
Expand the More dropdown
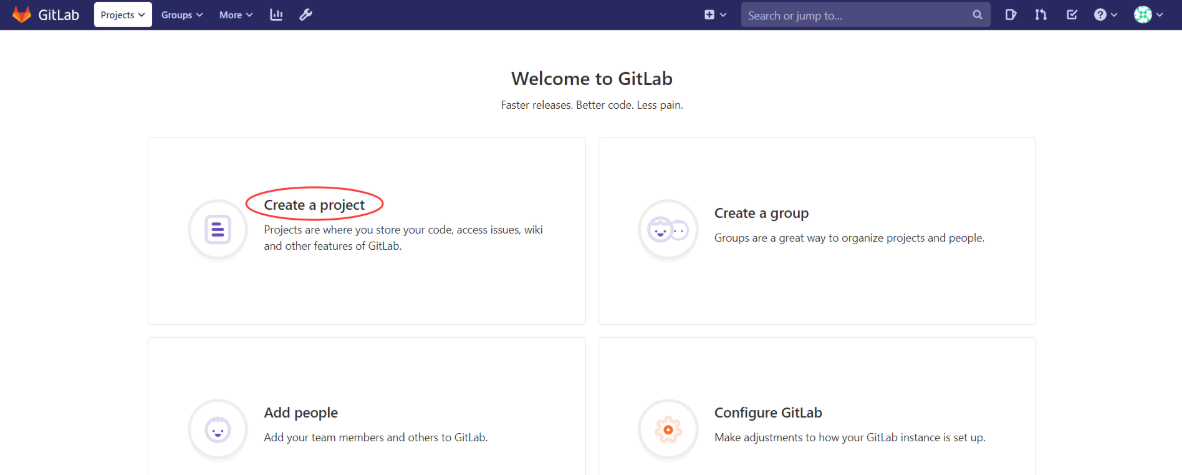click(236, 14)
